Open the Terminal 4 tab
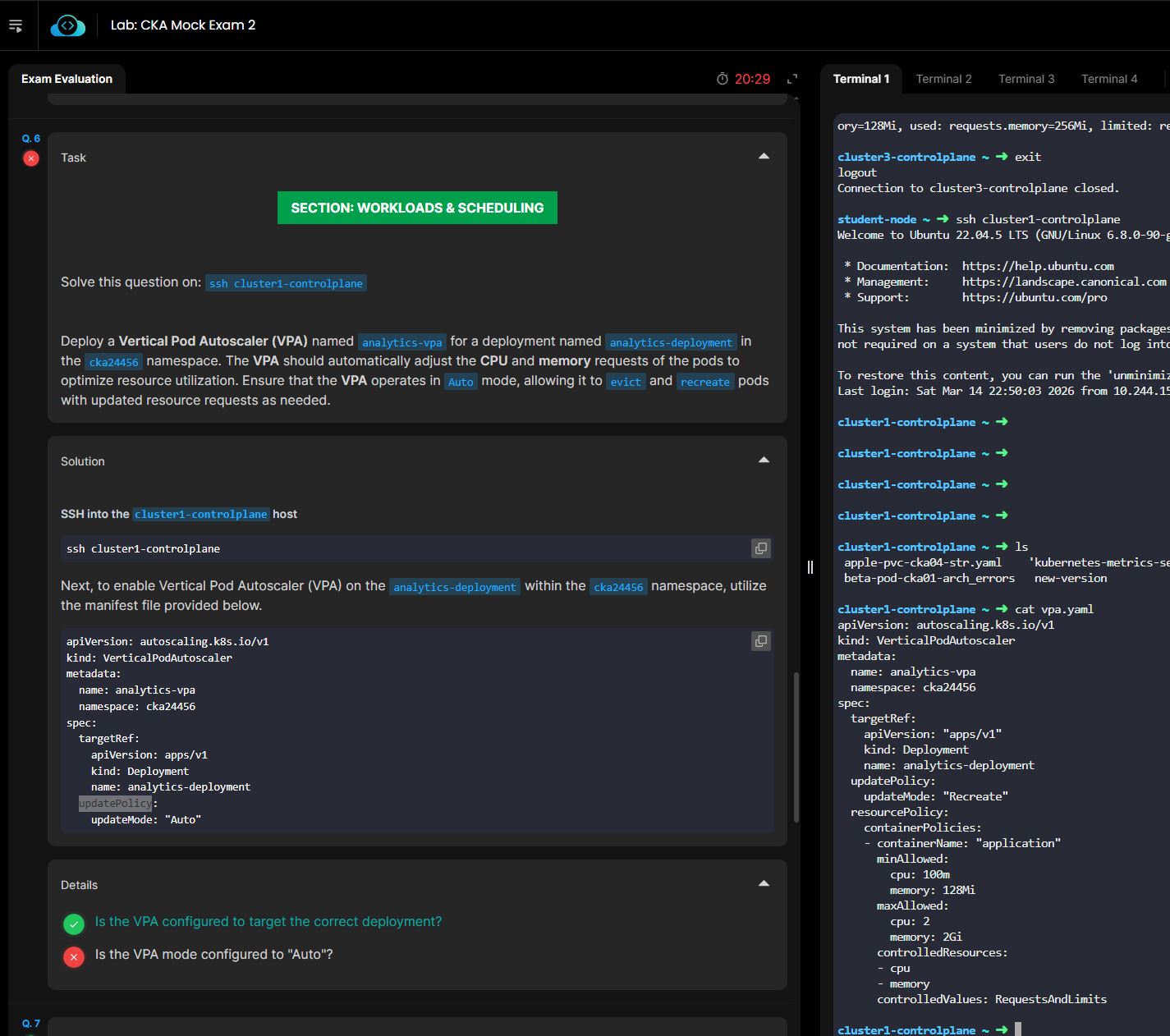1170x1036 pixels. point(1109,79)
